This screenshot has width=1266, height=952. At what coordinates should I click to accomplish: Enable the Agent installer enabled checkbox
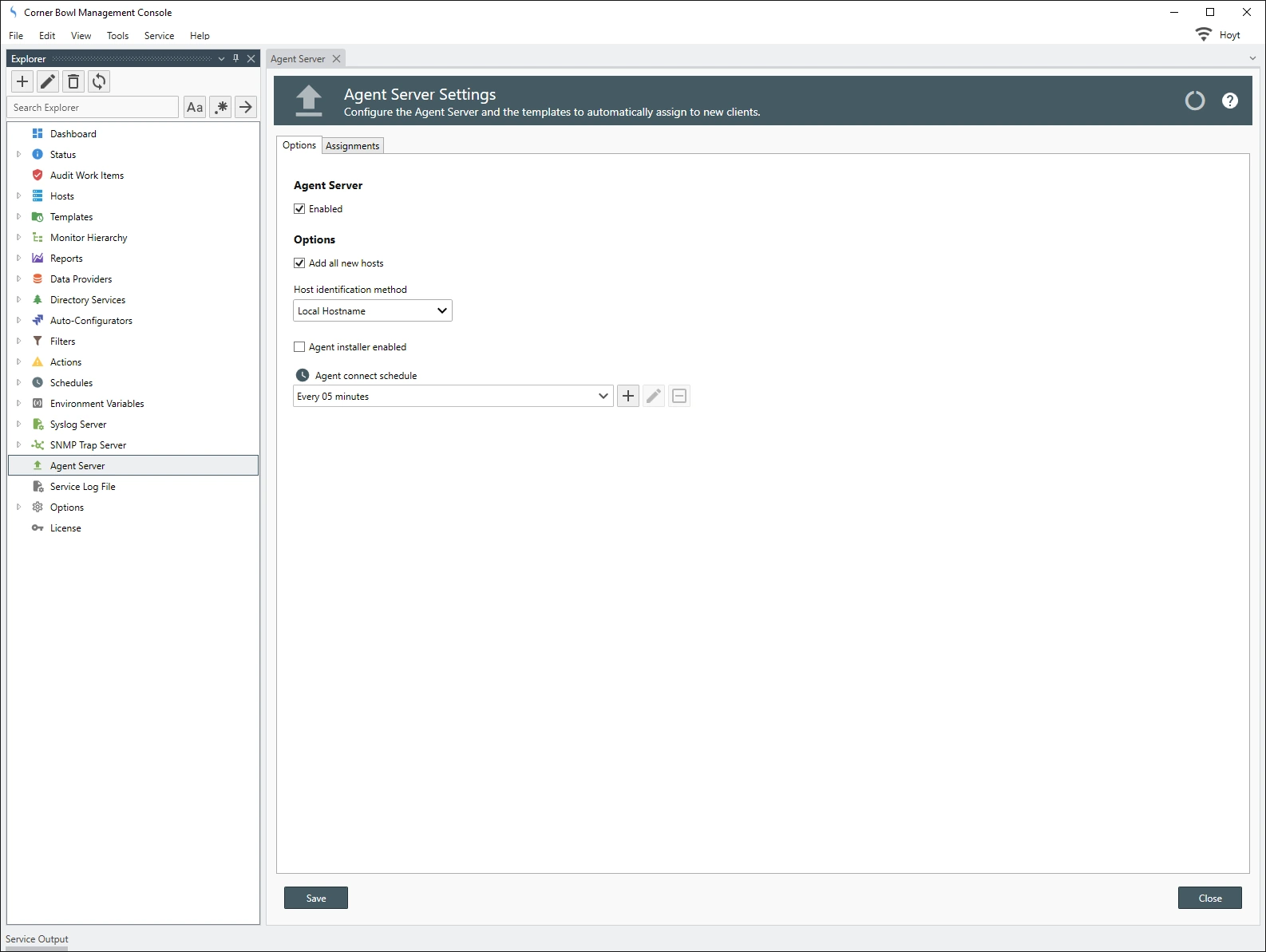pyautogui.click(x=299, y=347)
